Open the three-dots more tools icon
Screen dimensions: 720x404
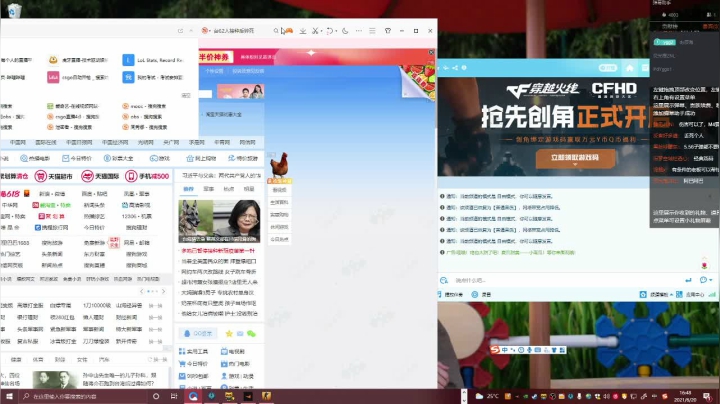point(359,31)
